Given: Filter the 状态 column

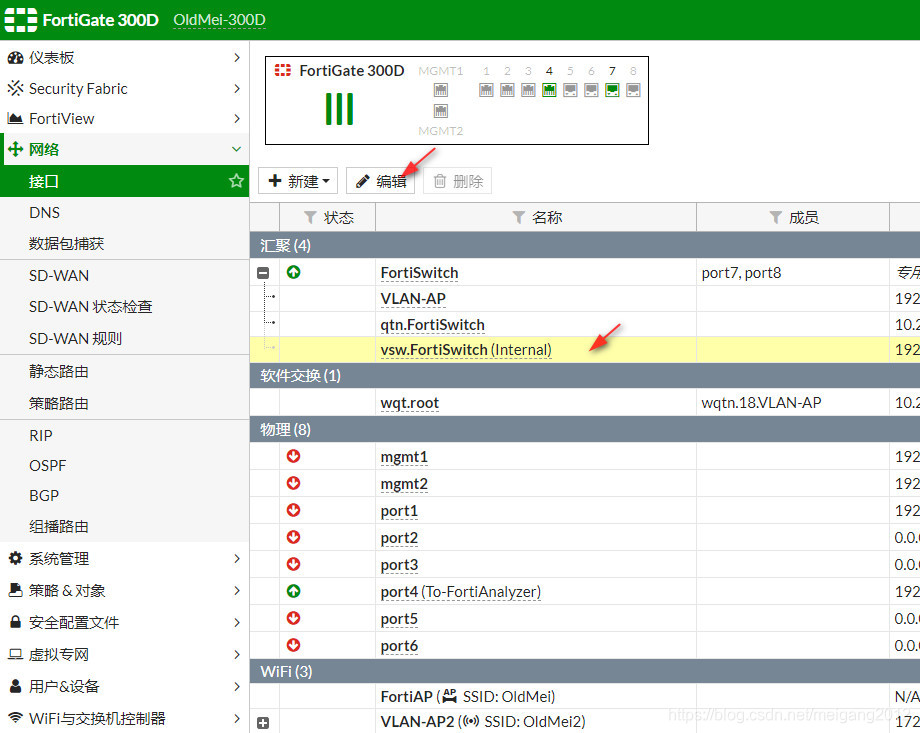Looking at the screenshot, I should coord(311,218).
